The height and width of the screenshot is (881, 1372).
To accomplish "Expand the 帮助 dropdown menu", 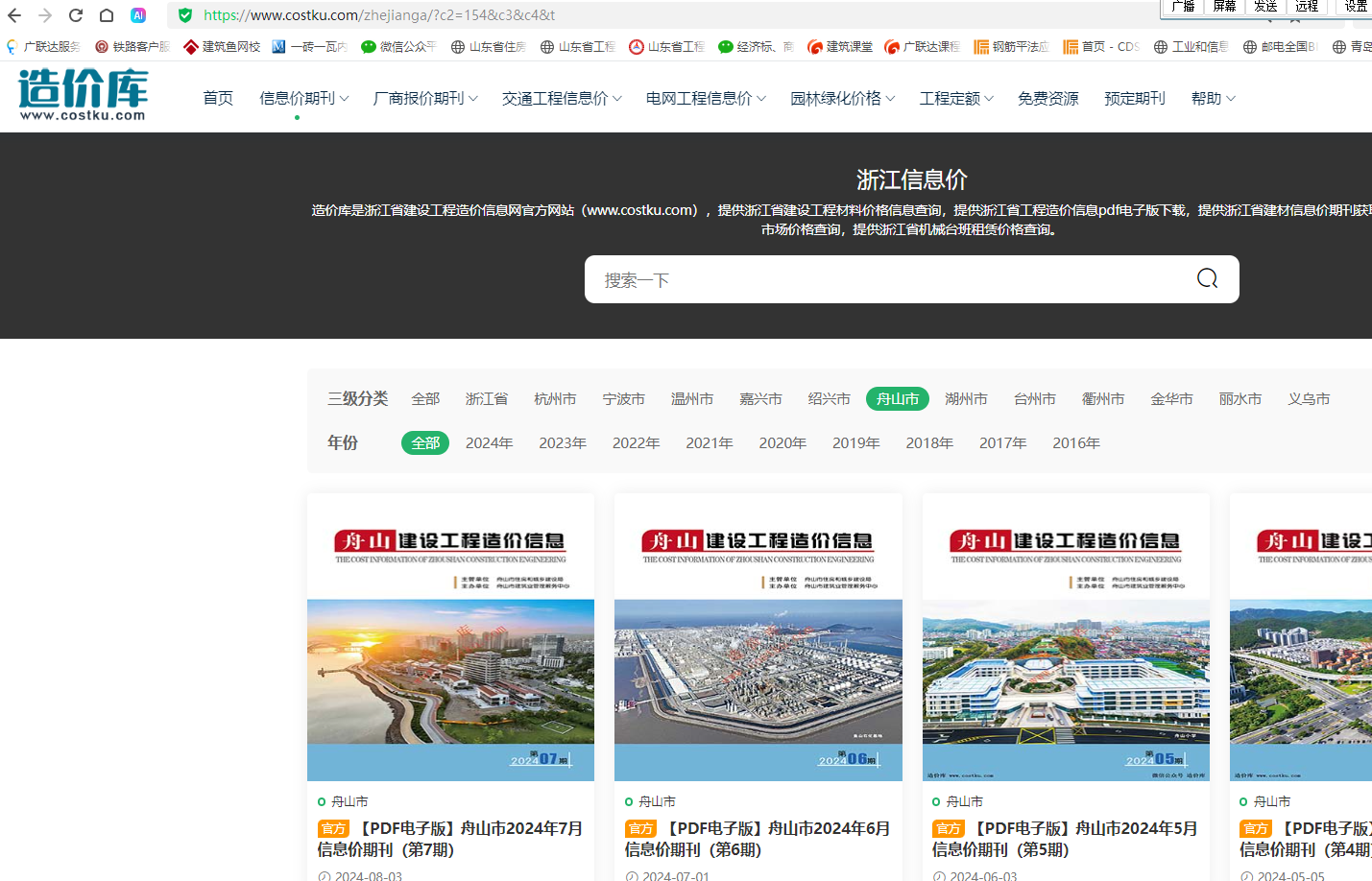I will click(x=1214, y=98).
